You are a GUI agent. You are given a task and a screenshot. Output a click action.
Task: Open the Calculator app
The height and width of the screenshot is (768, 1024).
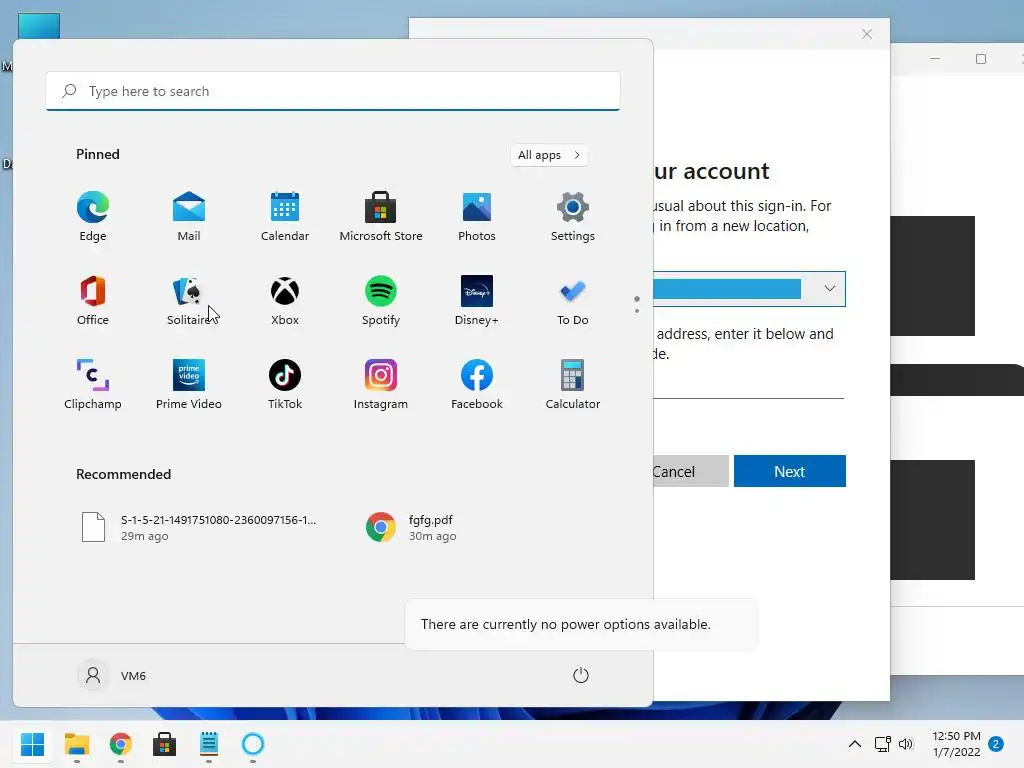573,385
